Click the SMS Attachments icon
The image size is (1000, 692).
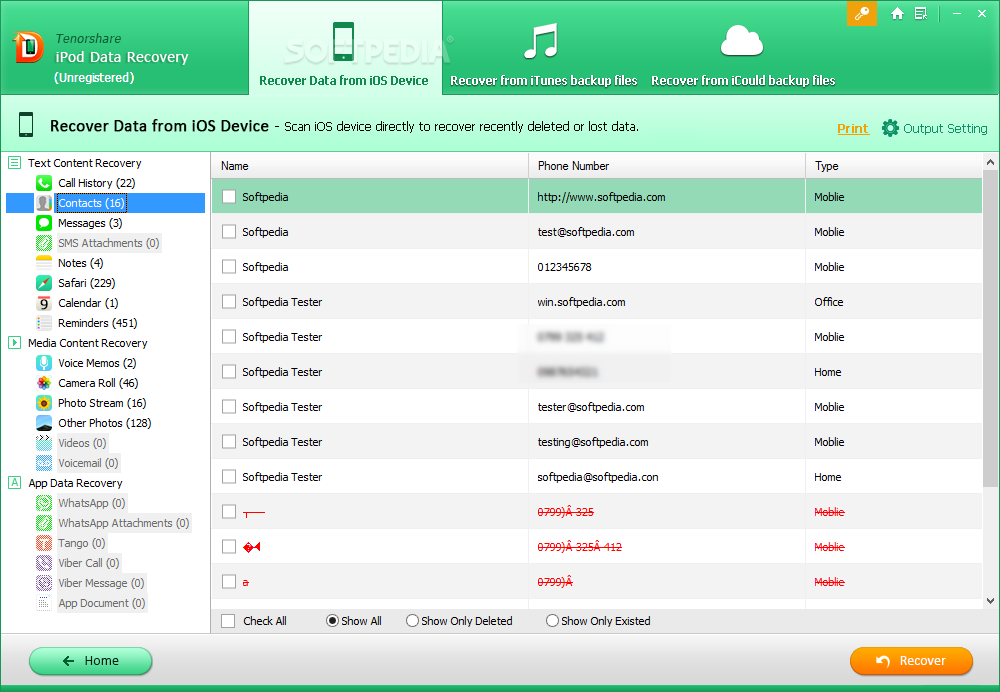[x=44, y=243]
